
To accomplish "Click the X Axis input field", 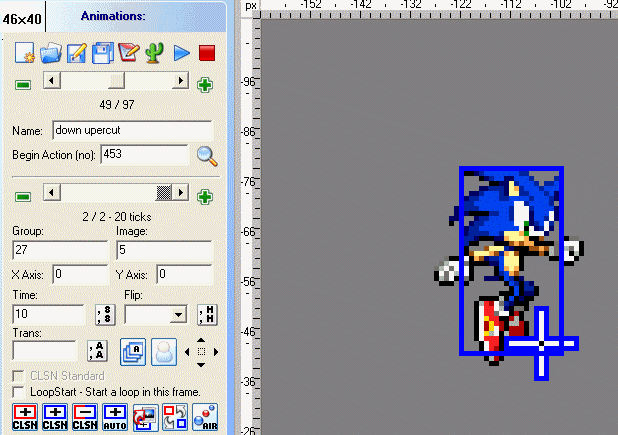I will click(x=80, y=274).
